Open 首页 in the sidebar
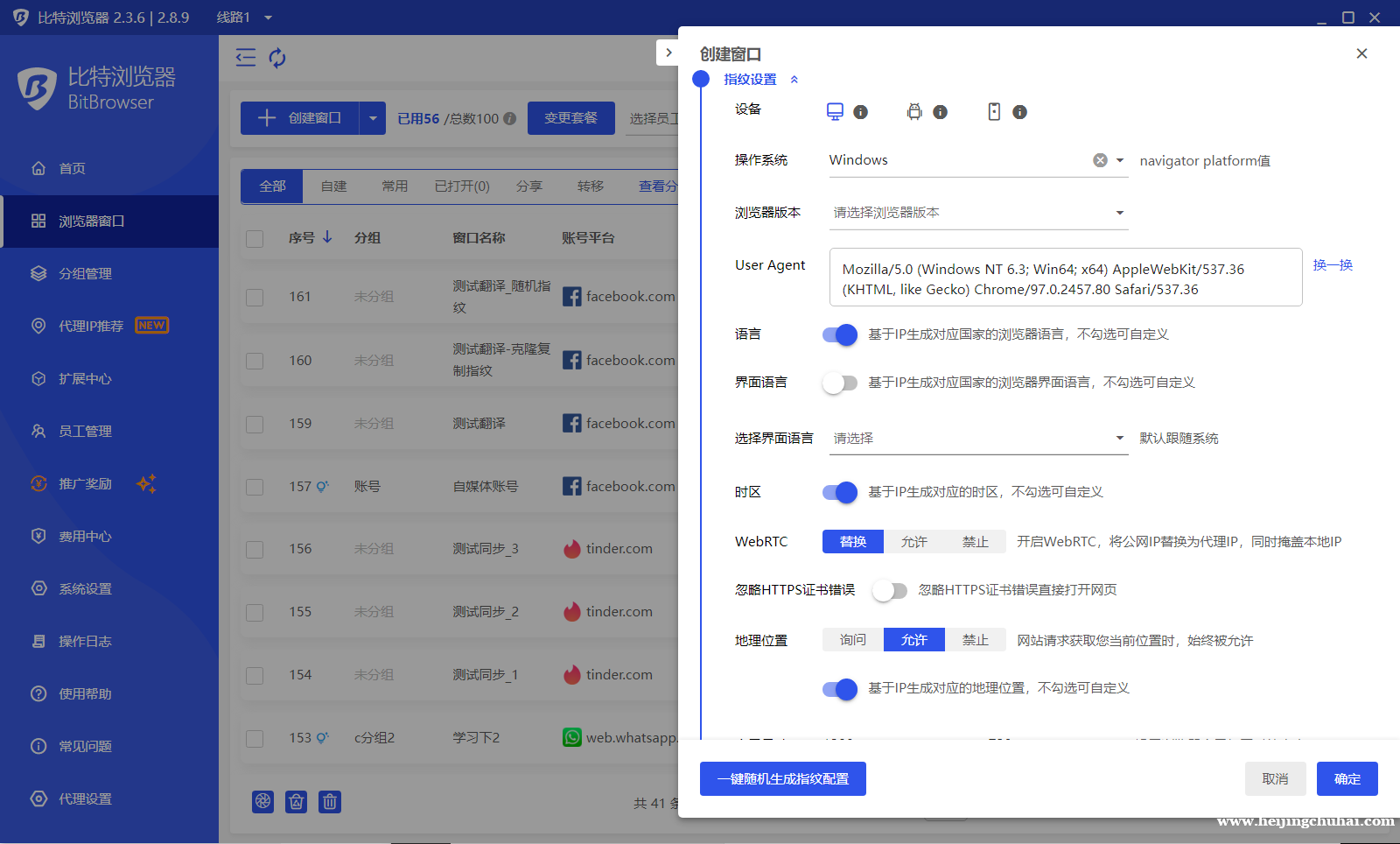Viewport: 1400px width, 844px height. pos(109,168)
